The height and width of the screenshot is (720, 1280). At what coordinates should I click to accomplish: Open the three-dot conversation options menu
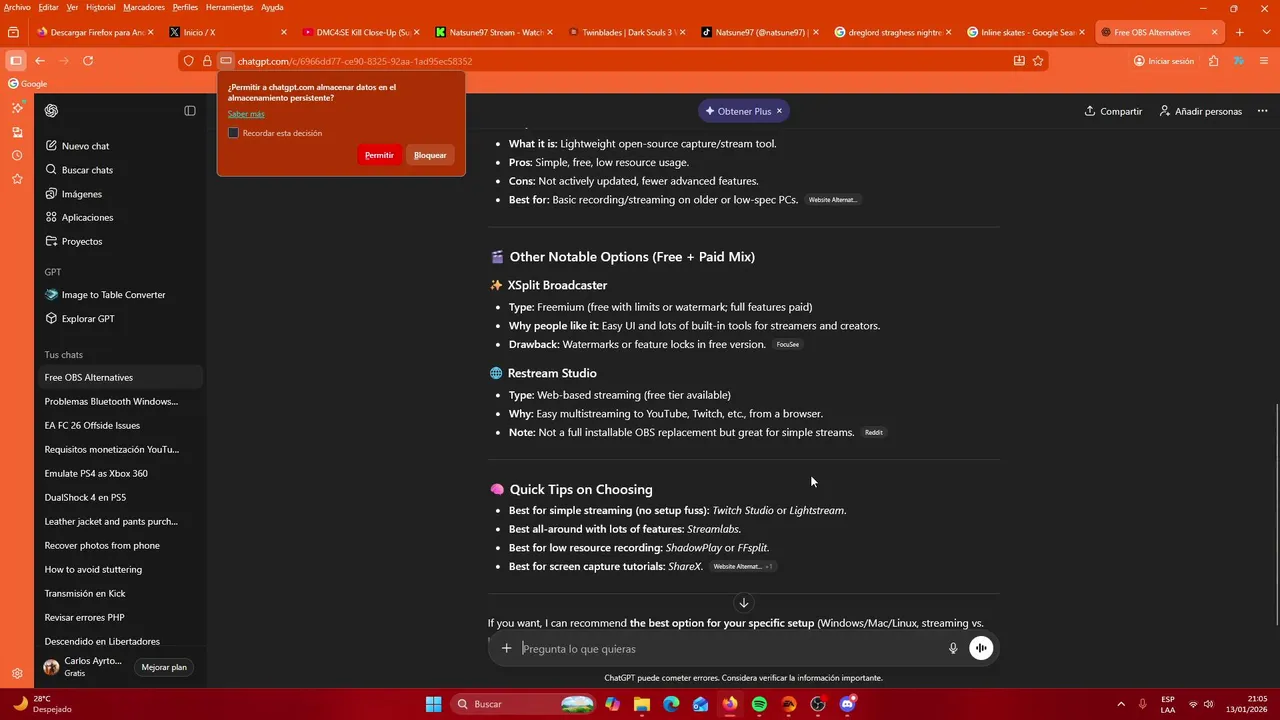[1262, 111]
